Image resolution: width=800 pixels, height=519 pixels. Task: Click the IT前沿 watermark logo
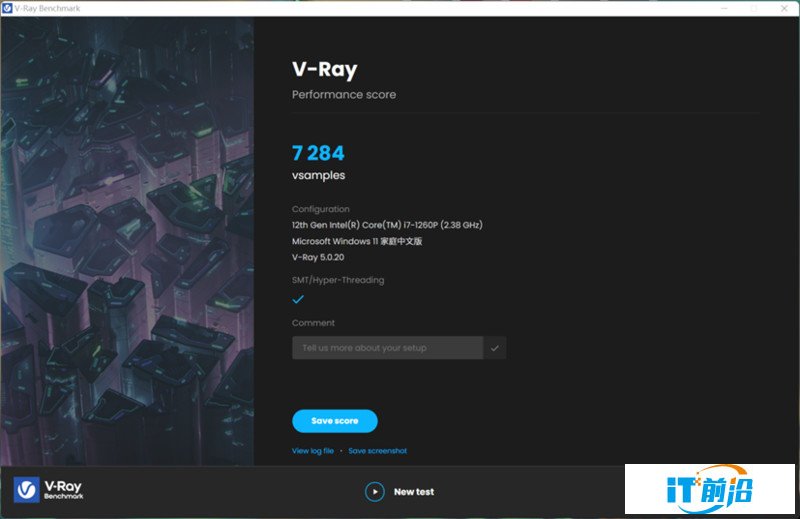point(710,489)
